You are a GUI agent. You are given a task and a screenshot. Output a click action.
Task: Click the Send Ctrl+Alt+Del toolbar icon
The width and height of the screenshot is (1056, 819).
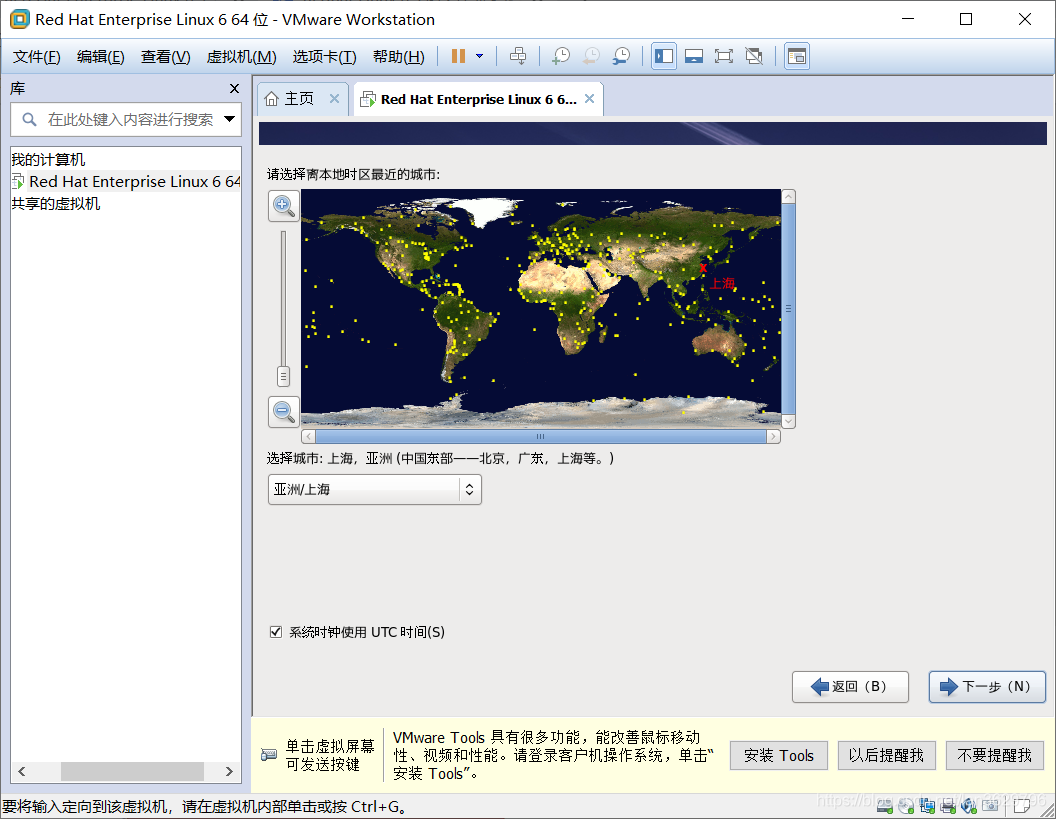[518, 56]
